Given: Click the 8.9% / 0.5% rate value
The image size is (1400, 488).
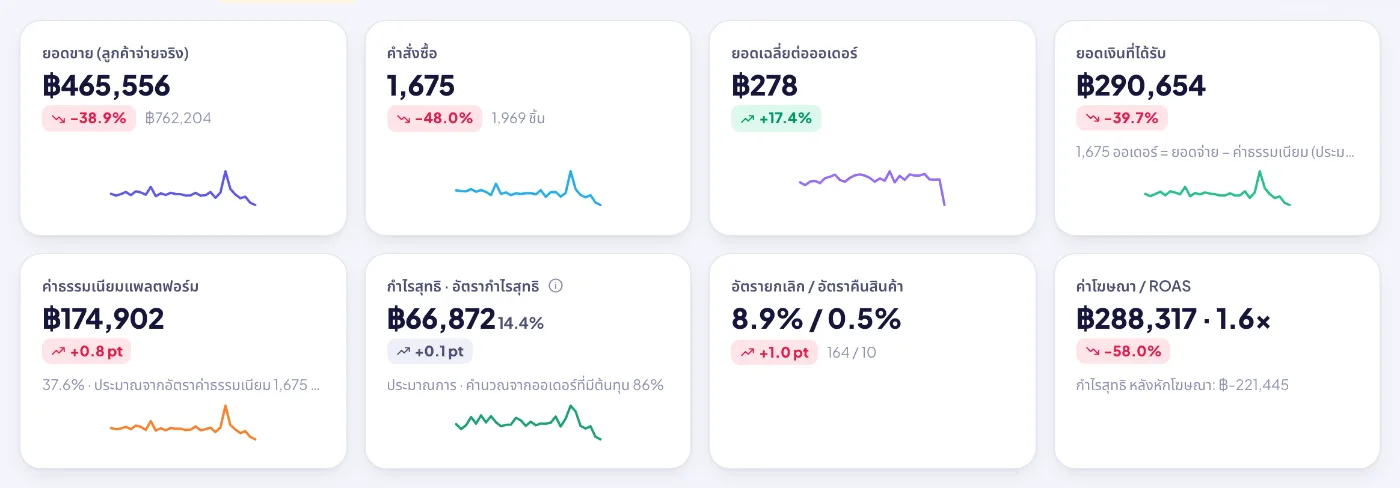Looking at the screenshot, I should point(816,318).
